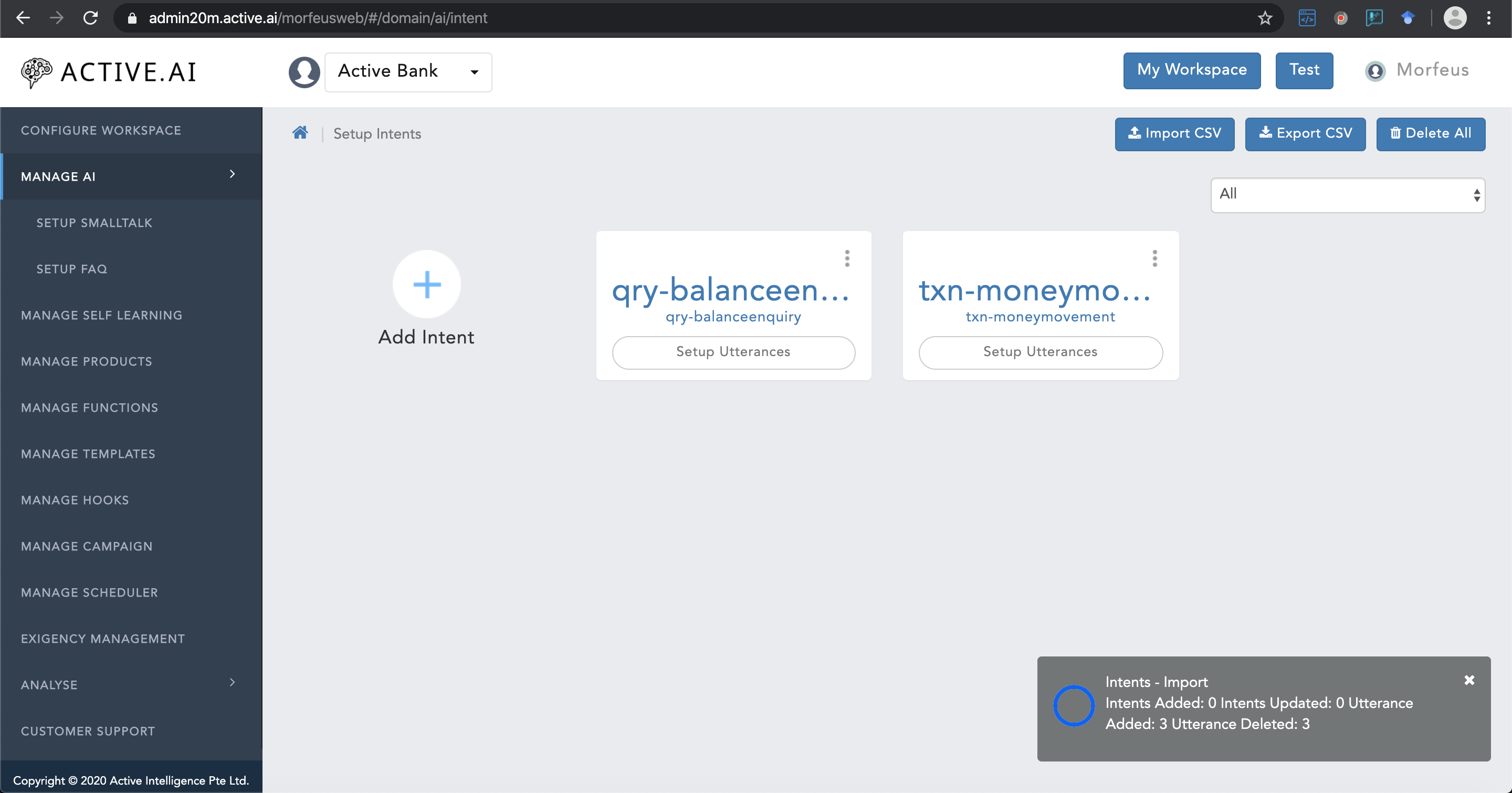Click Delete All button
This screenshot has height=793, width=1512.
1431,134
